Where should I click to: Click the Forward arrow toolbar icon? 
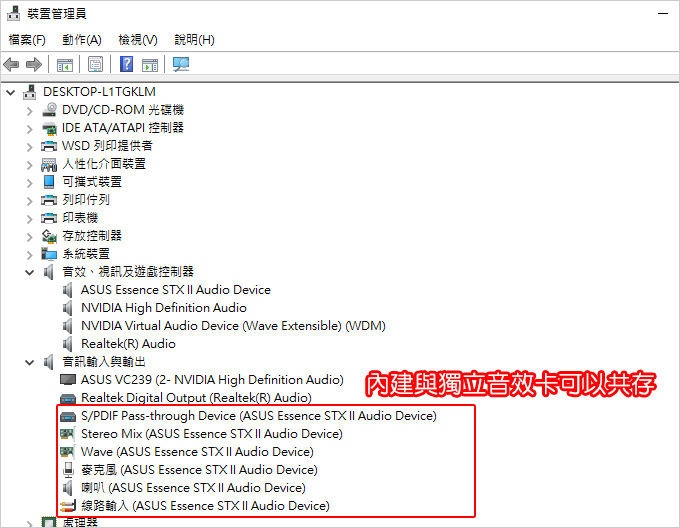pyautogui.click(x=34, y=65)
